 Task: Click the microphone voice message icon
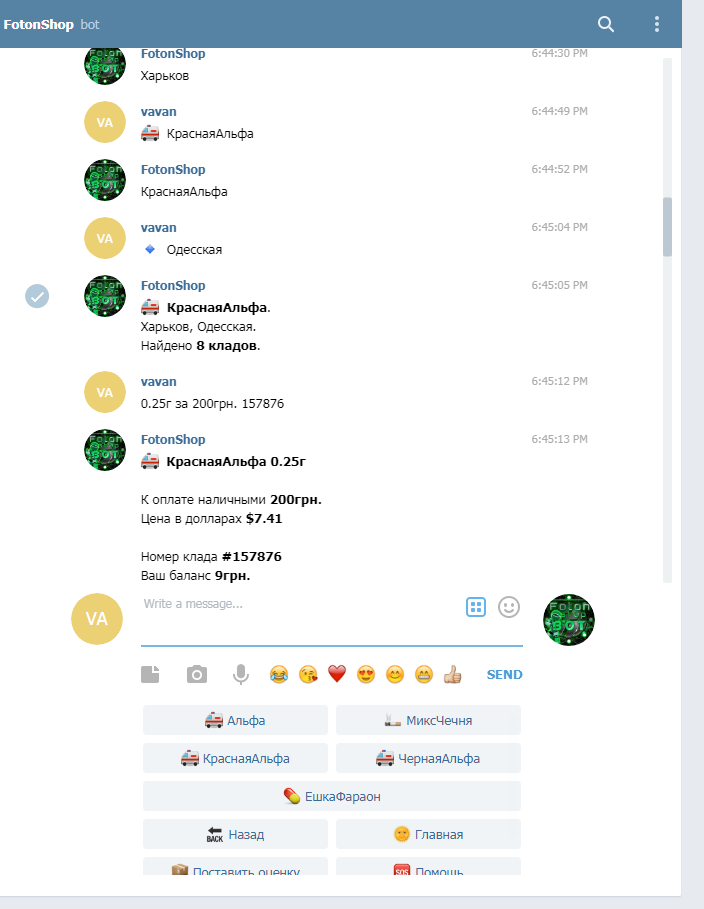241,674
